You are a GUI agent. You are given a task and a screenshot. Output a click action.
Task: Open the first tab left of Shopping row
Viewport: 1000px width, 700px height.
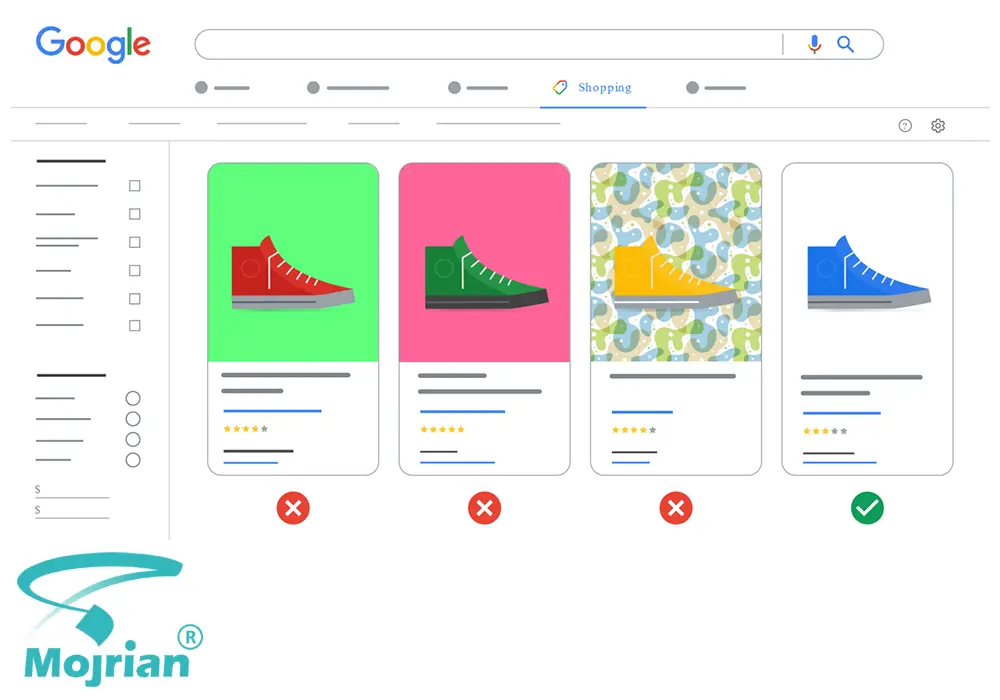tap(222, 87)
